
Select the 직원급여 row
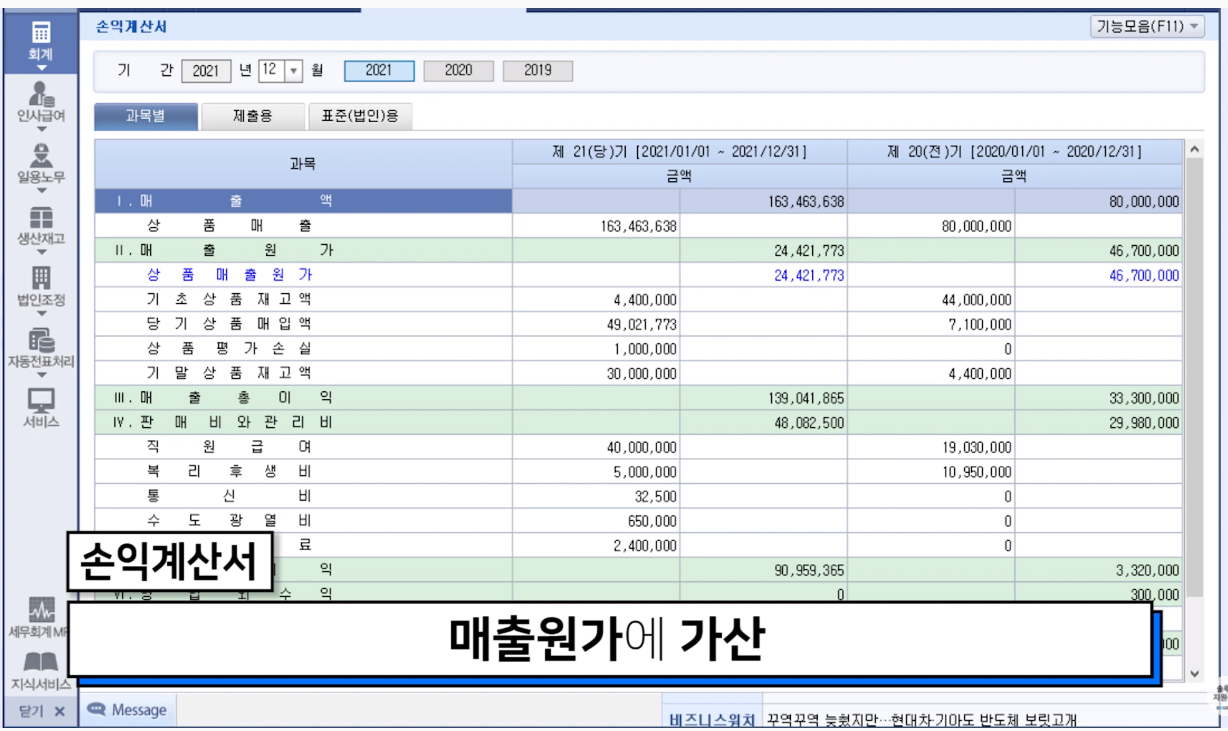click(x=638, y=447)
